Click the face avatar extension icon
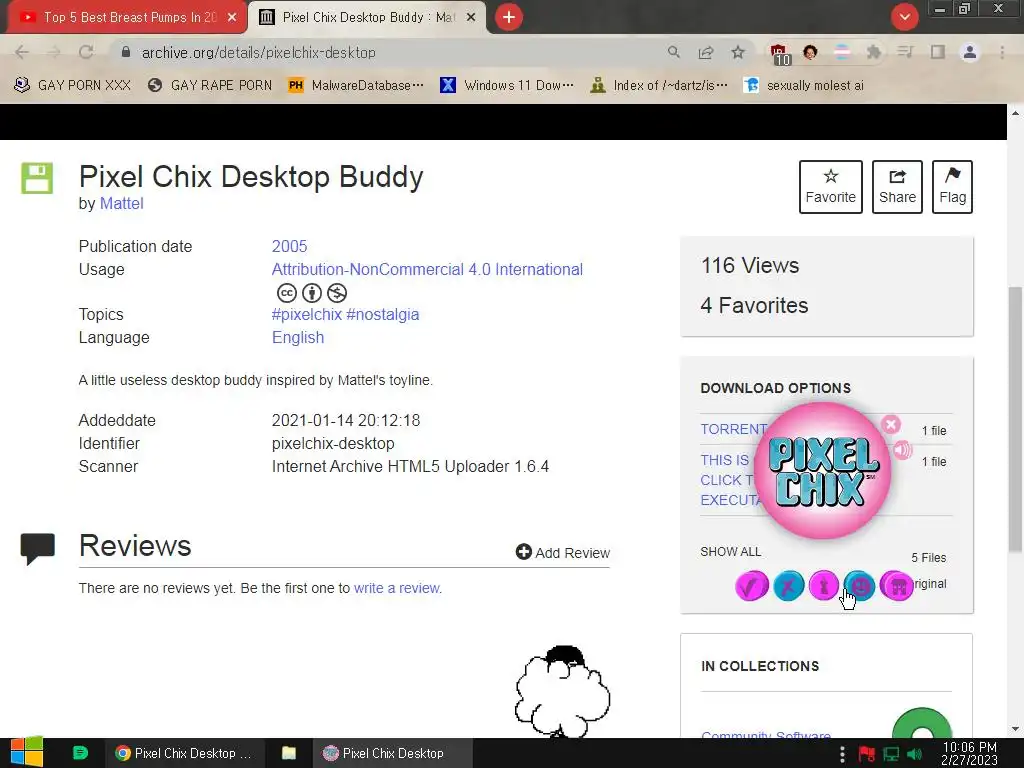This screenshot has width=1024, height=768. (810, 52)
